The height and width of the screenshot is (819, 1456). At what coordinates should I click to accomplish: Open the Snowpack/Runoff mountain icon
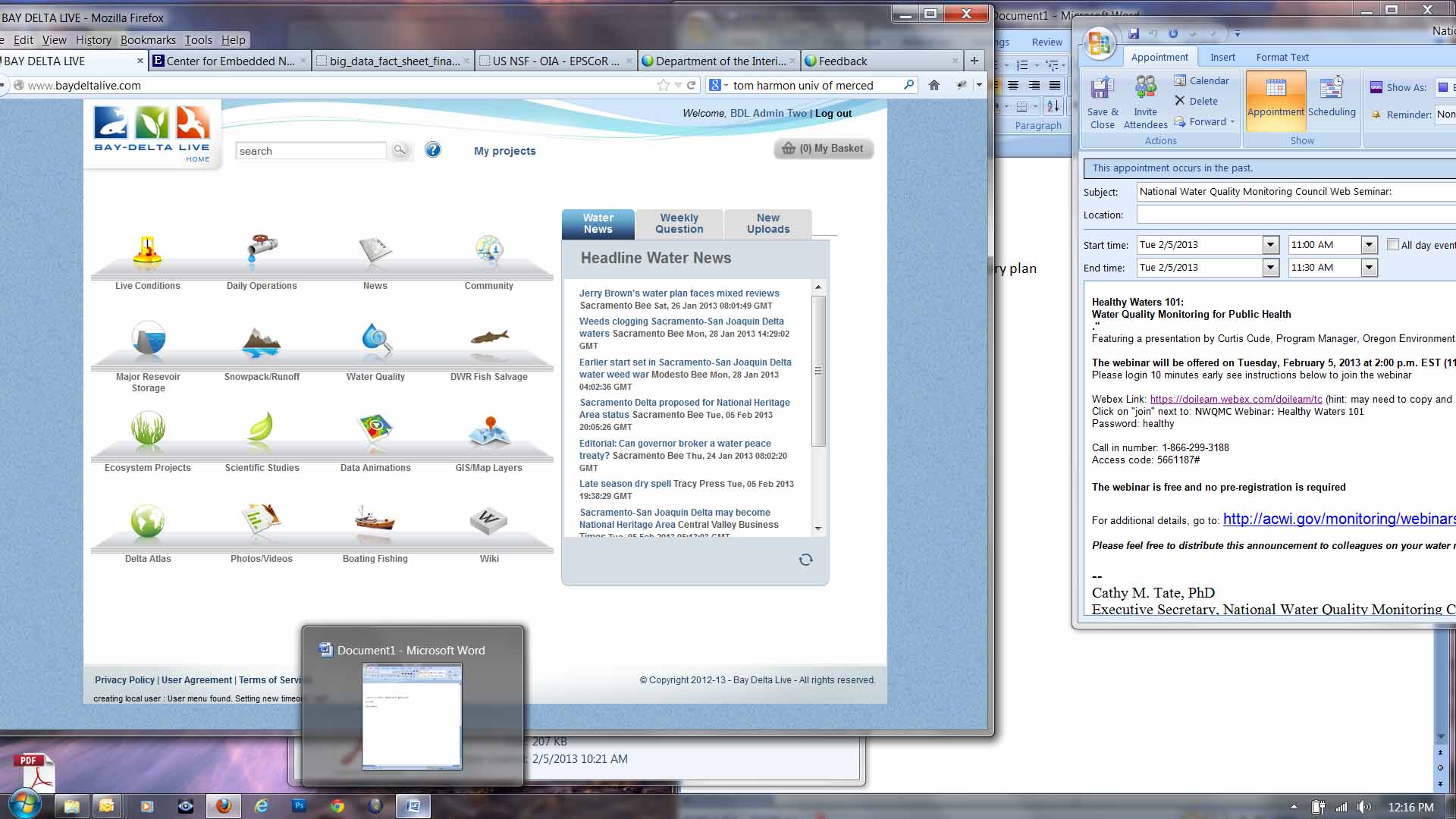tap(262, 341)
